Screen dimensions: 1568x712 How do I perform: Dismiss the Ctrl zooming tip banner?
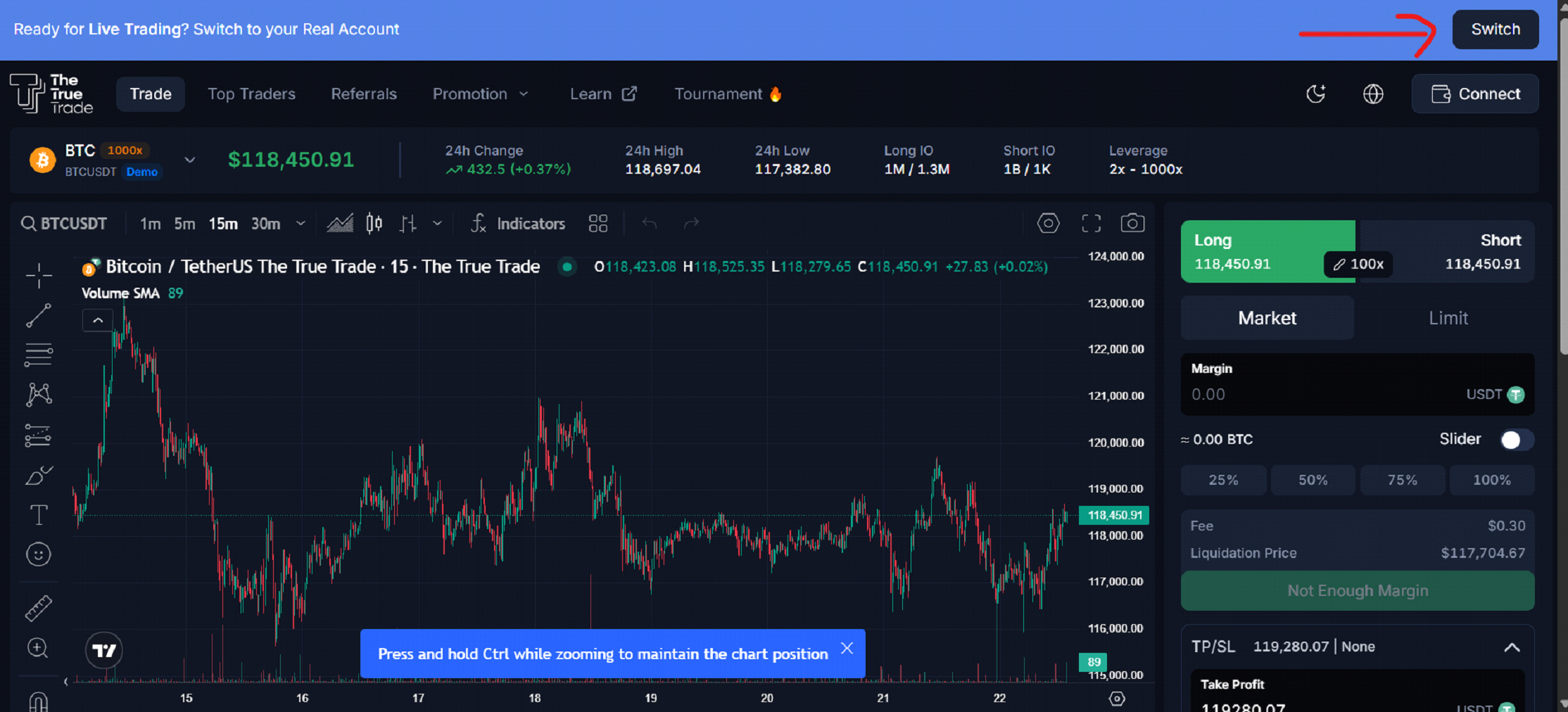(x=847, y=648)
